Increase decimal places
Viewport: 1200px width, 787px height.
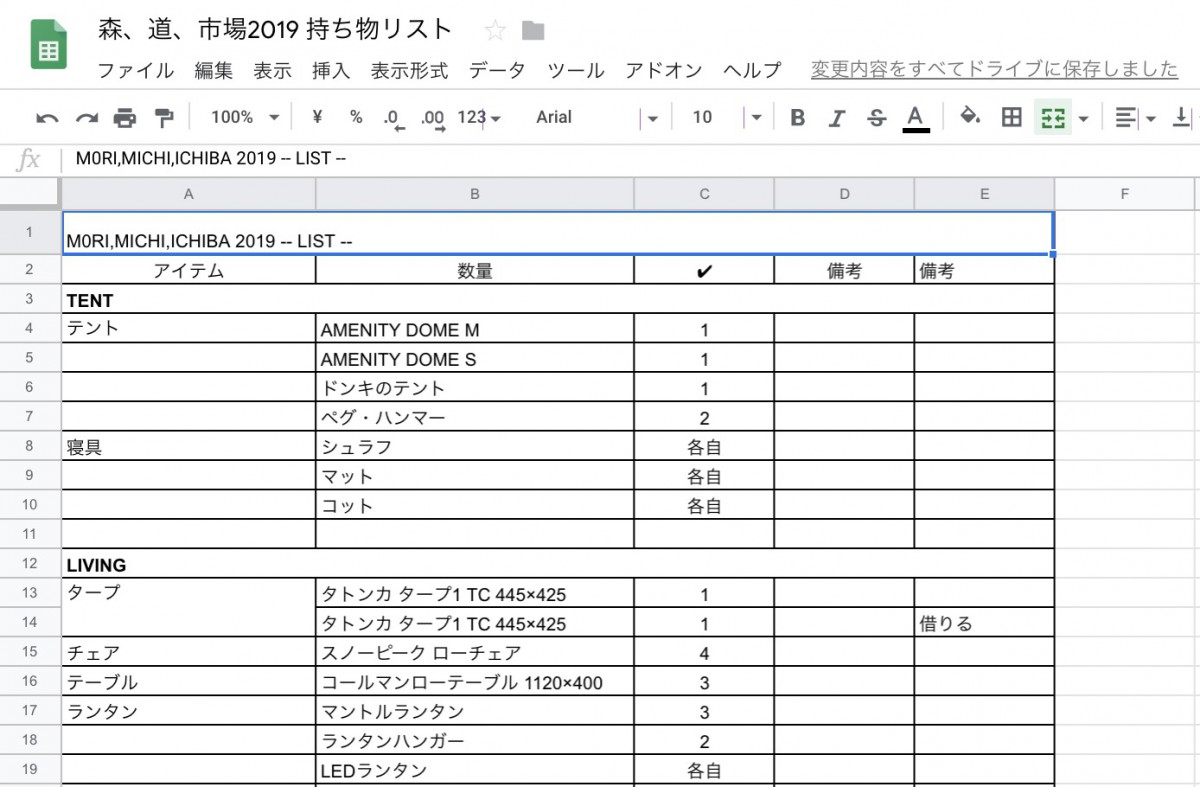[433, 119]
